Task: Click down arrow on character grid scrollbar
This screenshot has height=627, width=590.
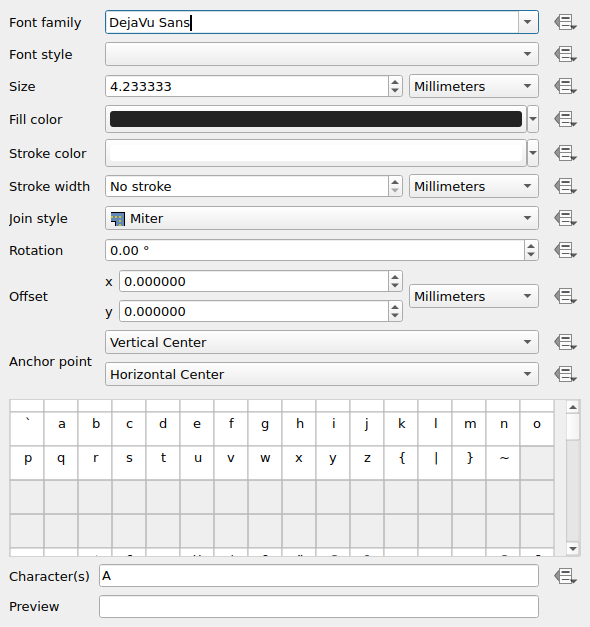Action: pos(573,549)
